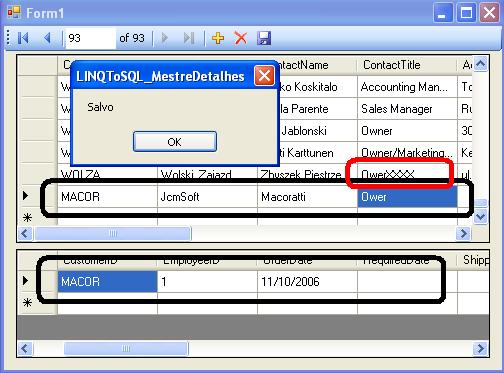The image size is (504, 373).
Task: Select the Koskitalo contact name cell
Action: tap(317, 87)
